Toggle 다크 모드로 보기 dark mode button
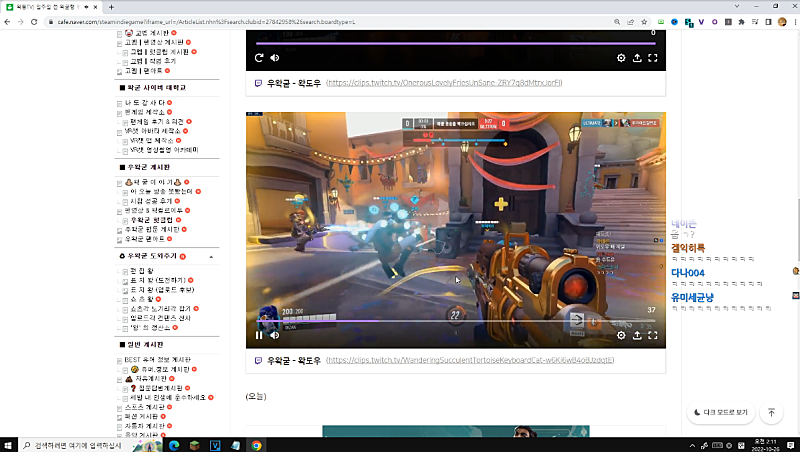 [720, 412]
